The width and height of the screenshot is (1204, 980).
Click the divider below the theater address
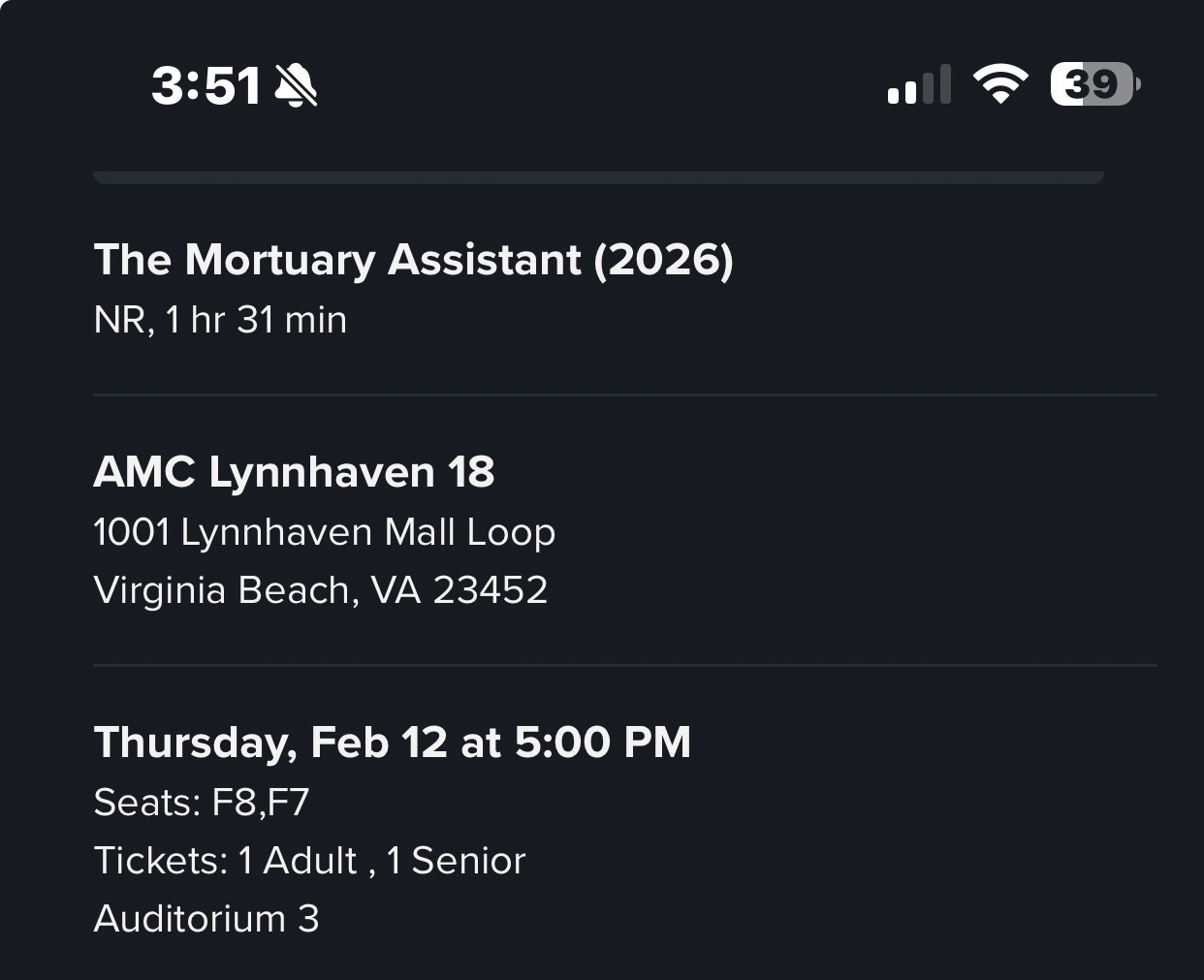coord(624,666)
